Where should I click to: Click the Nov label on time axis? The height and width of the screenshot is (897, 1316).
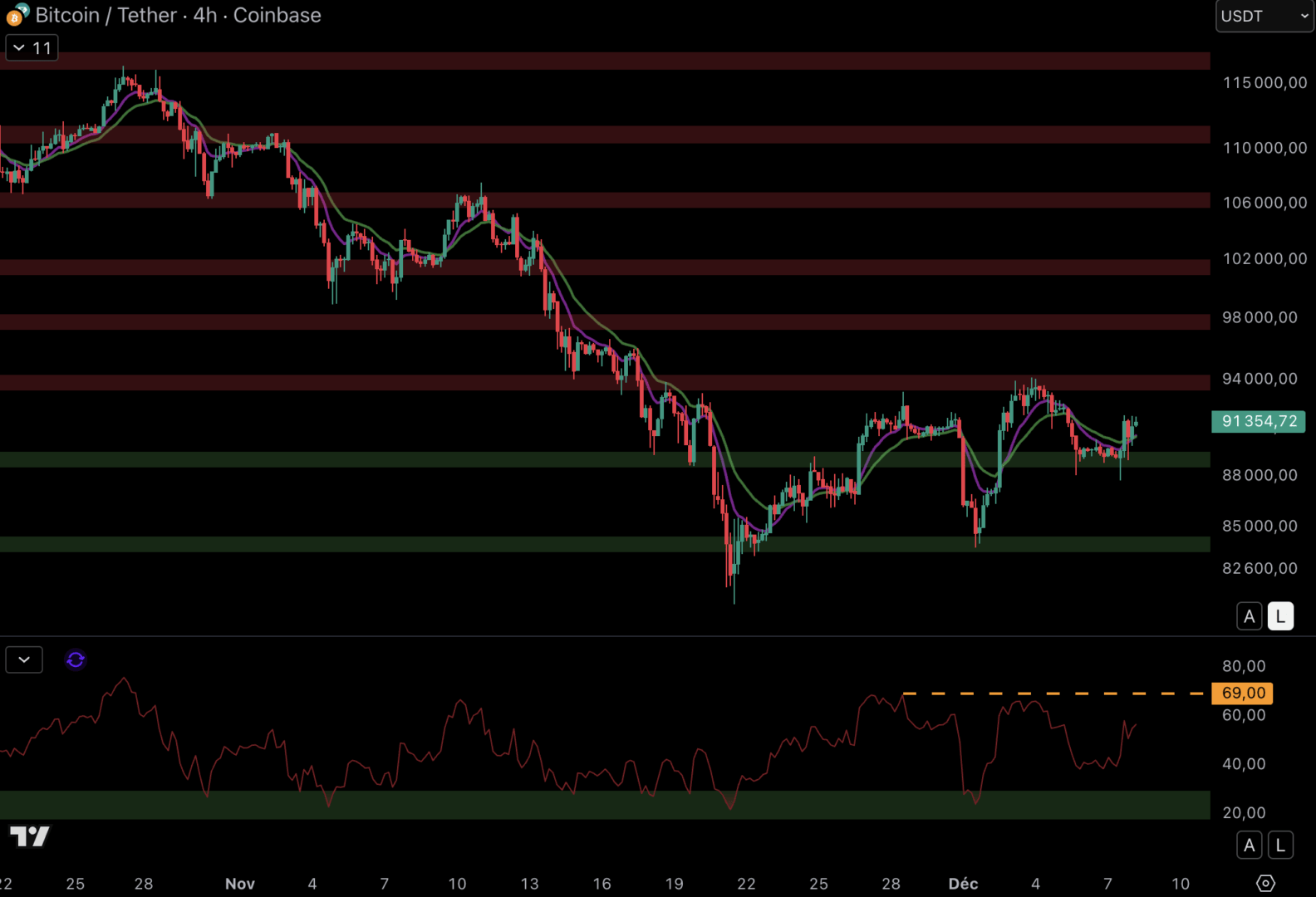(x=239, y=884)
